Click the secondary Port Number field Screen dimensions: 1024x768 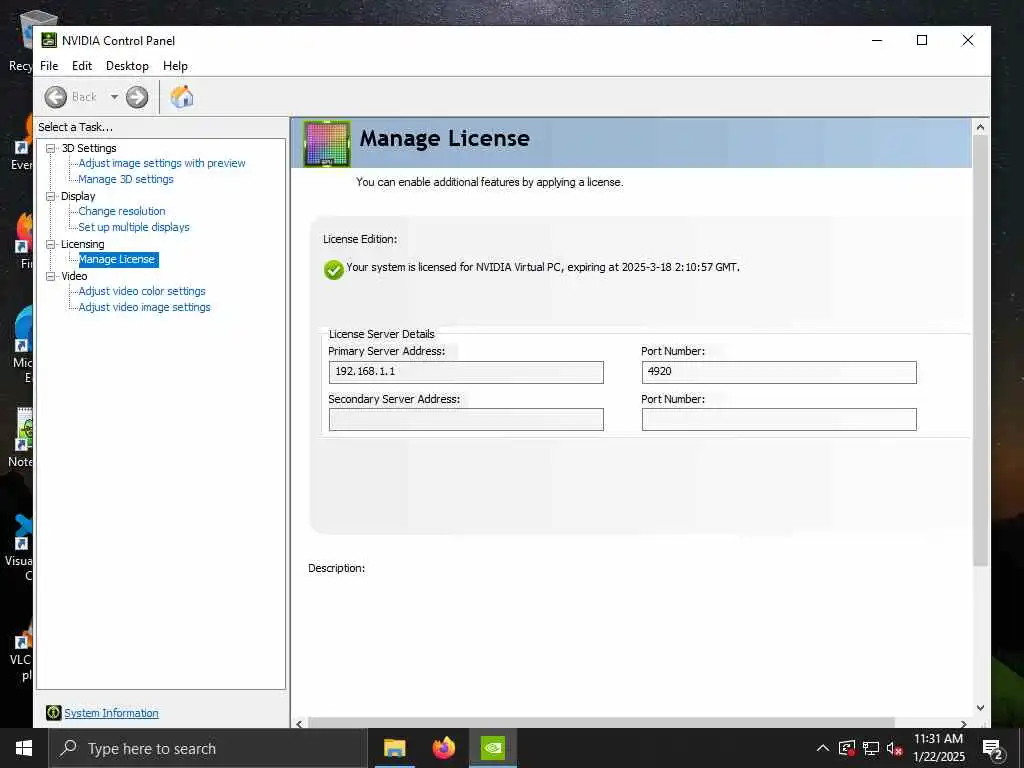click(x=779, y=419)
